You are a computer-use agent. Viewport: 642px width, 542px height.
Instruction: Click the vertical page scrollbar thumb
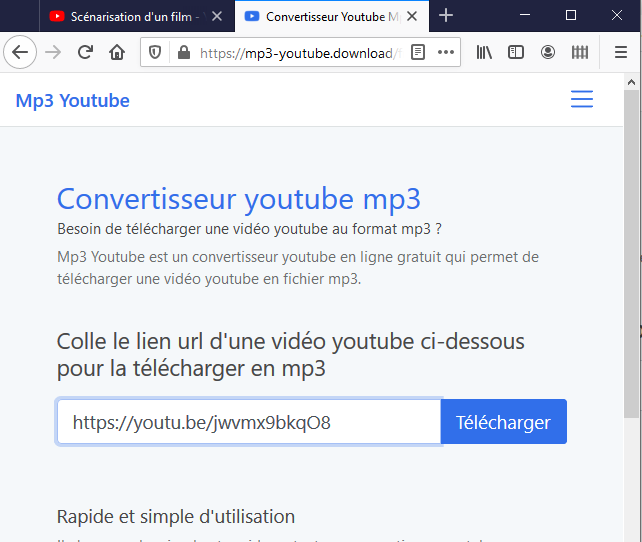(x=631, y=254)
